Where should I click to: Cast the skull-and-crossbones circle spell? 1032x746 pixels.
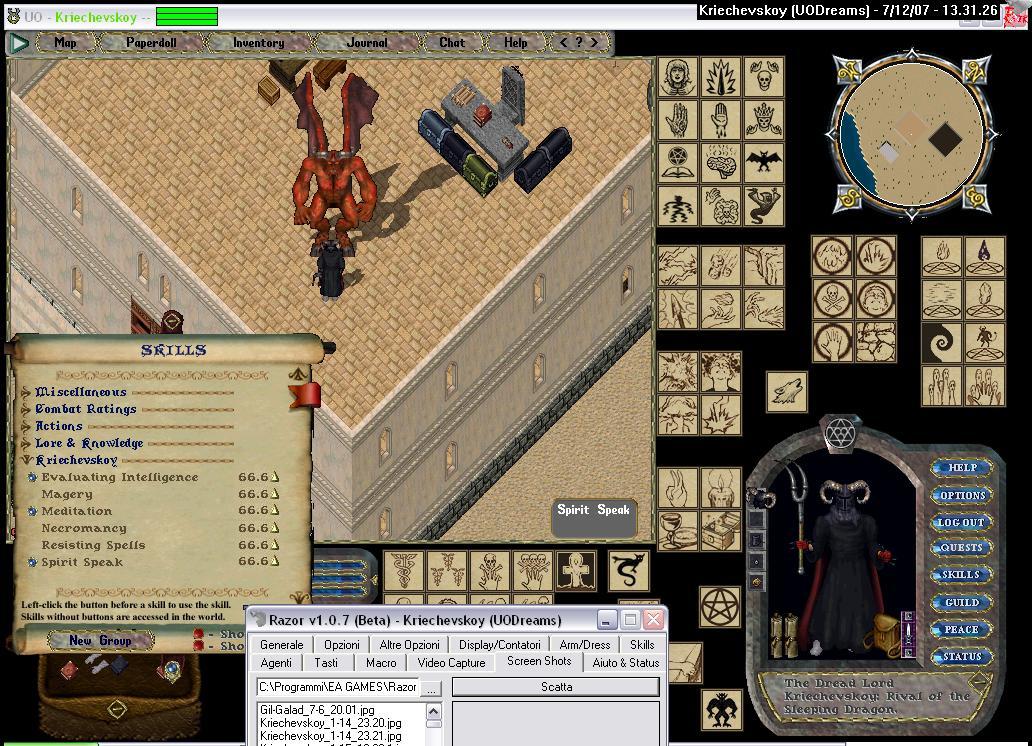(833, 298)
